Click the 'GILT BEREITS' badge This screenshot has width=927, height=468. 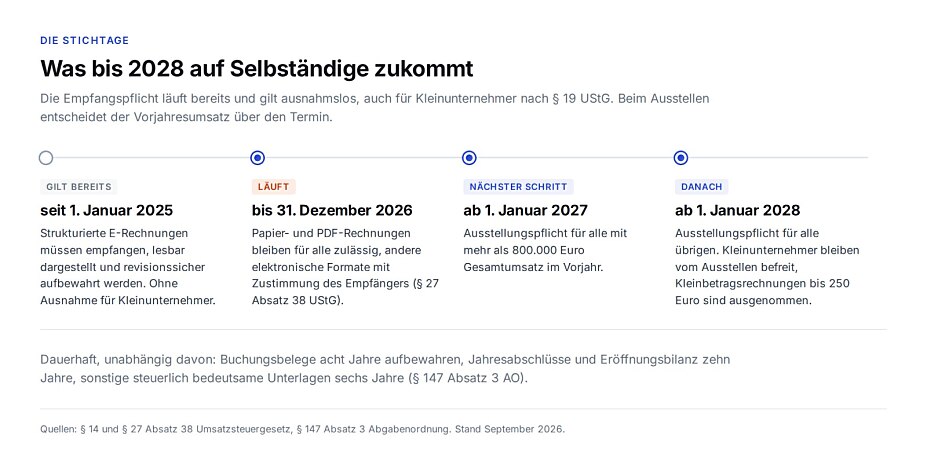pyautogui.click(x=79, y=187)
